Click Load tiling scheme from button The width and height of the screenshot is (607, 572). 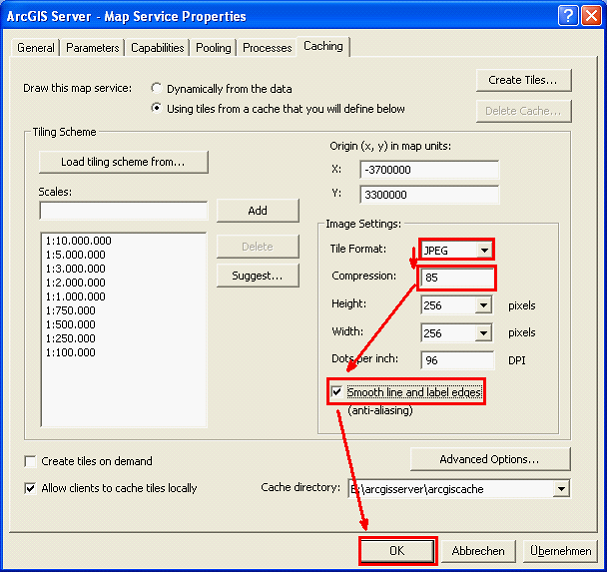point(123,162)
